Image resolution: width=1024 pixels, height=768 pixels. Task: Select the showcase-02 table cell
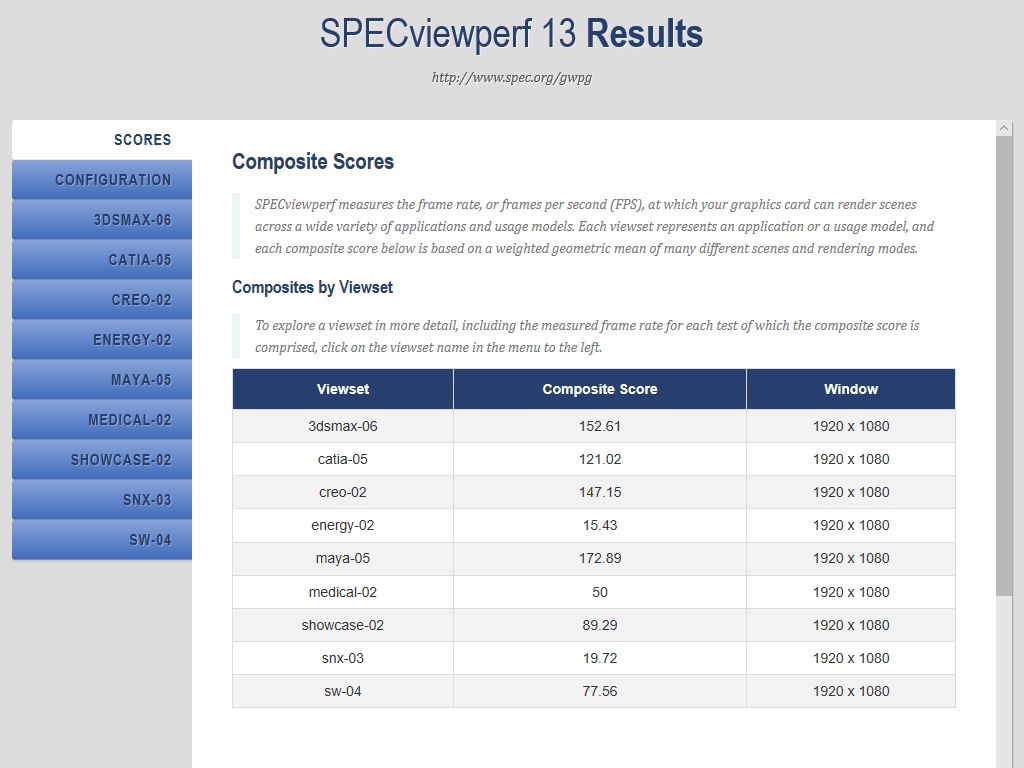coord(343,625)
